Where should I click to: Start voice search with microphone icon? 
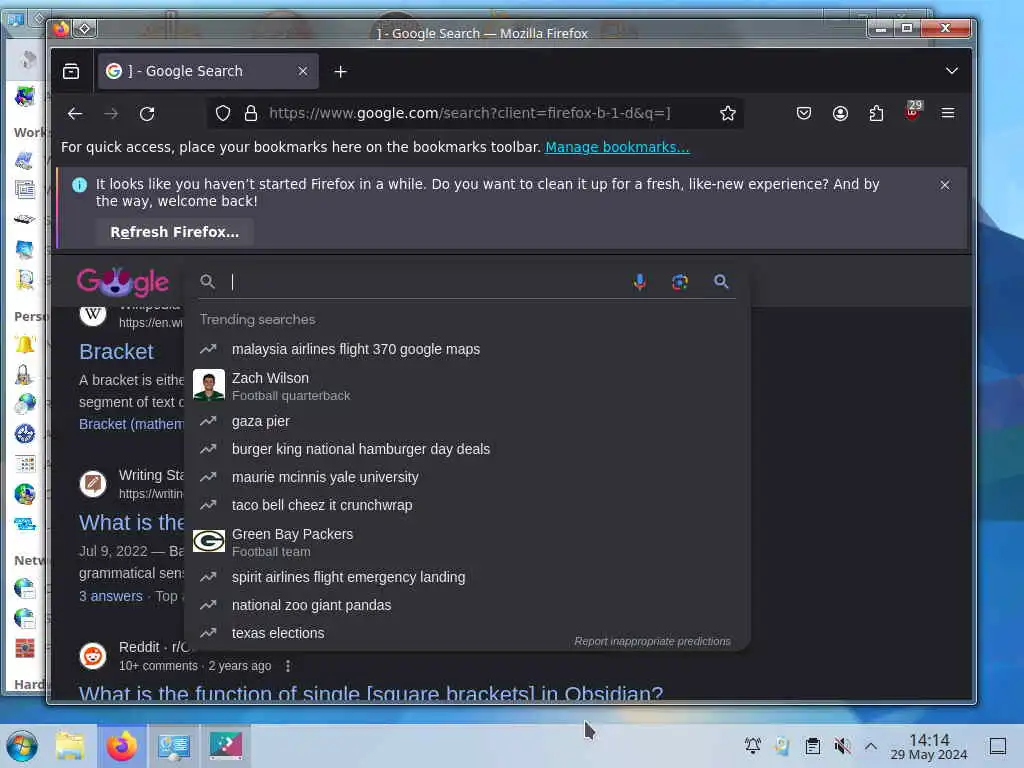coord(640,281)
